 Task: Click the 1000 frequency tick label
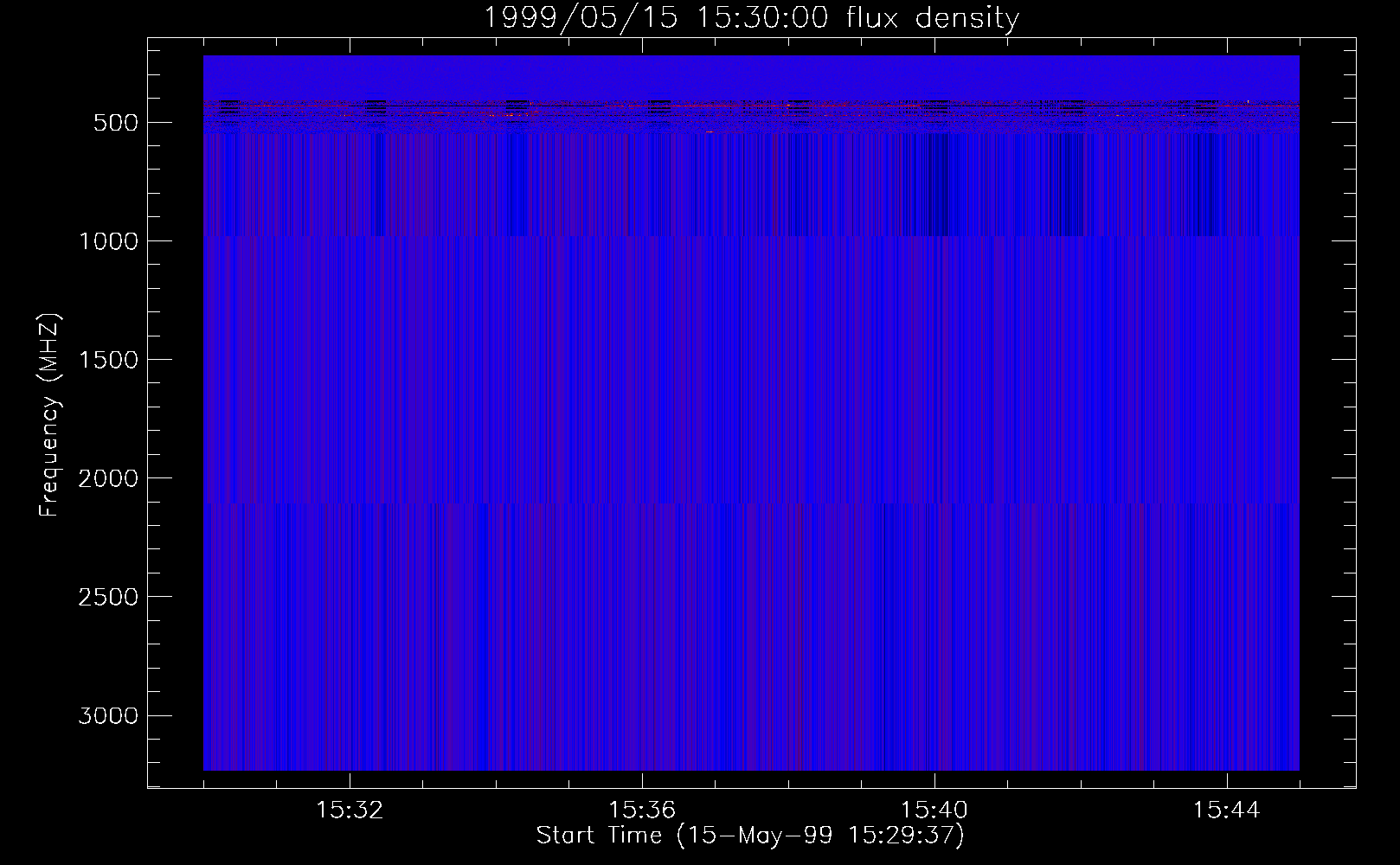pos(108,241)
